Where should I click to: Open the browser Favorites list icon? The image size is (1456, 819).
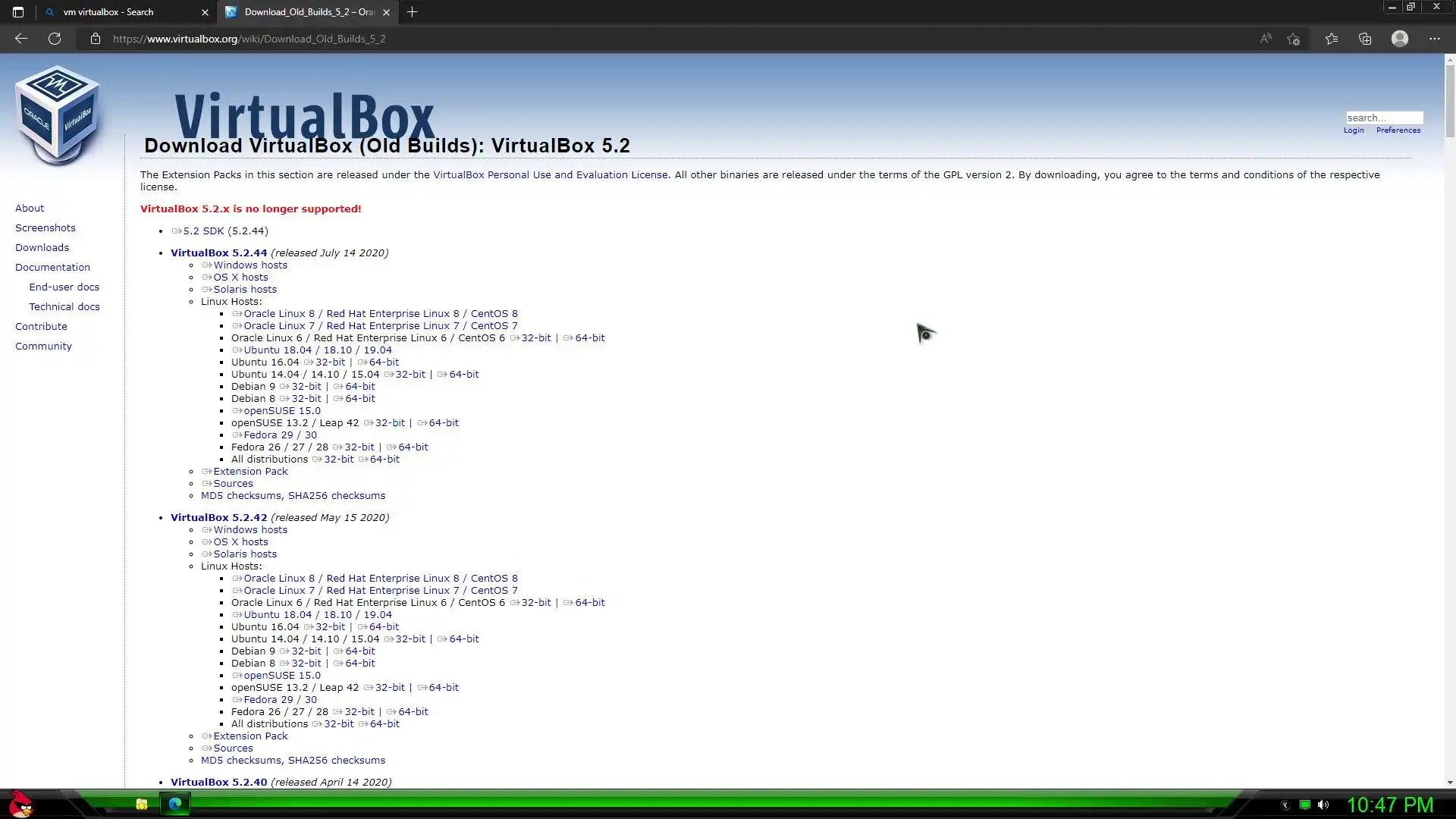(x=1332, y=39)
